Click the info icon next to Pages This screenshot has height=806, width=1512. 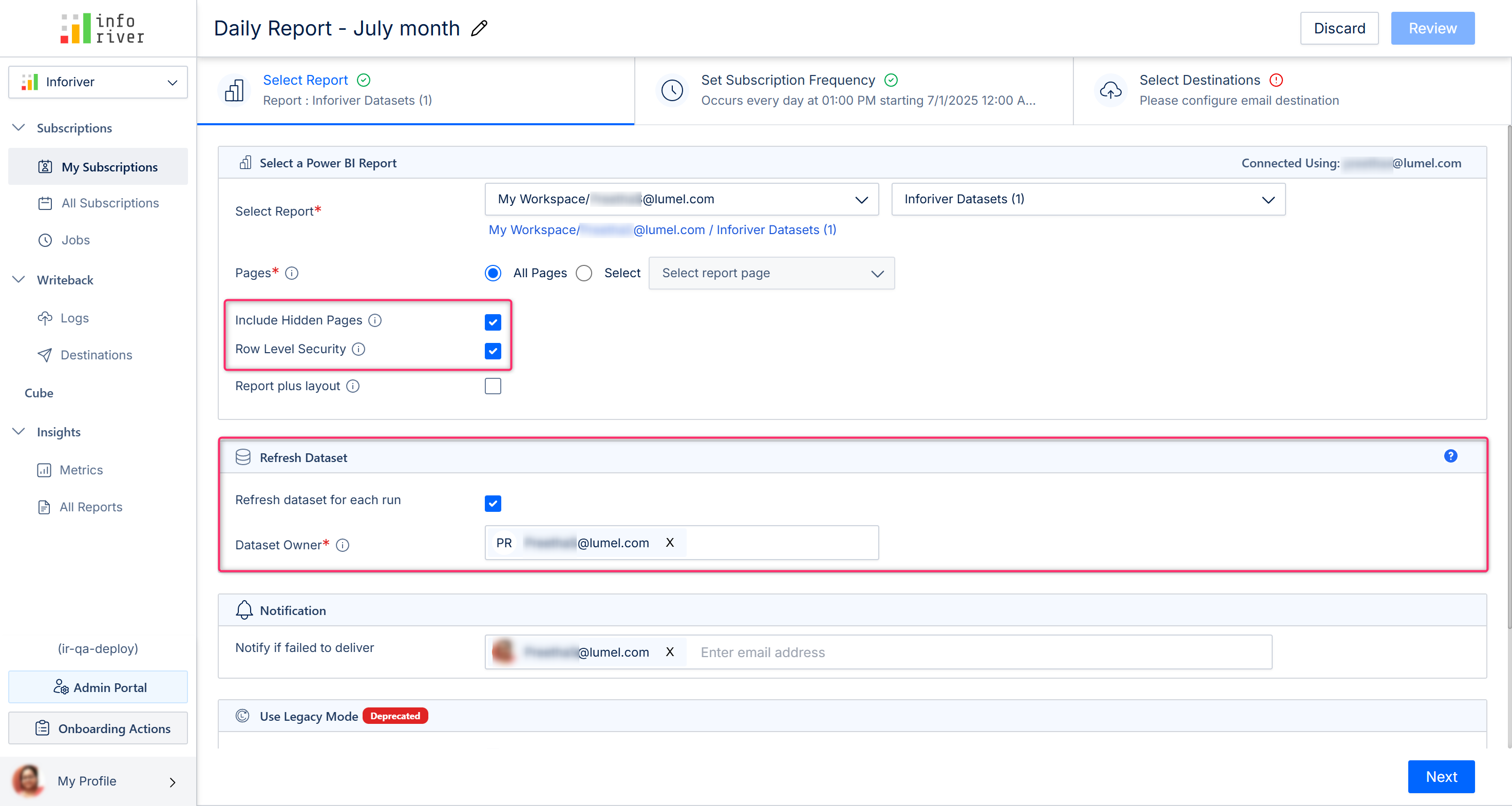point(292,273)
